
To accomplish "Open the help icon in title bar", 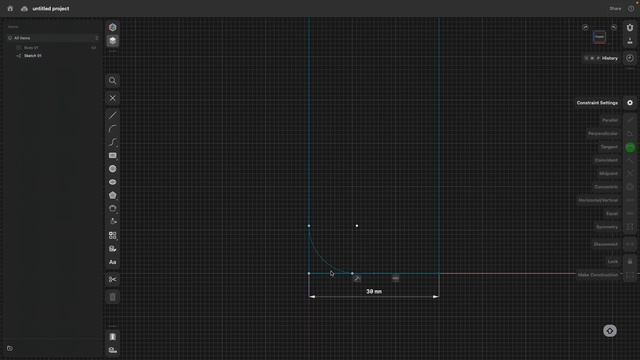I will [x=631, y=9].
